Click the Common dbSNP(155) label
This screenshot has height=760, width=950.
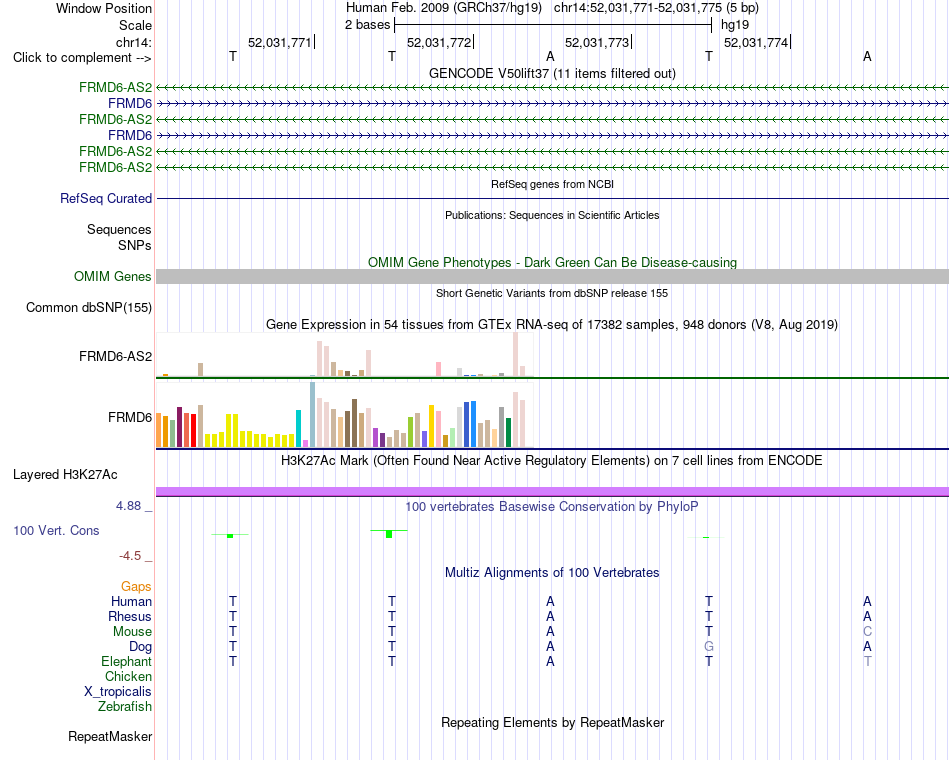click(x=88, y=307)
